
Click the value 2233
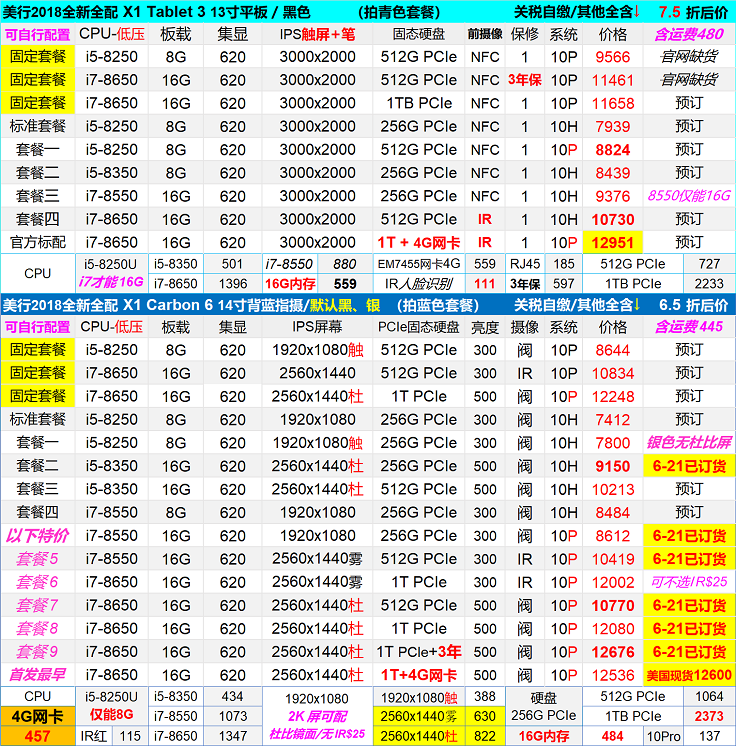pyautogui.click(x=708, y=284)
